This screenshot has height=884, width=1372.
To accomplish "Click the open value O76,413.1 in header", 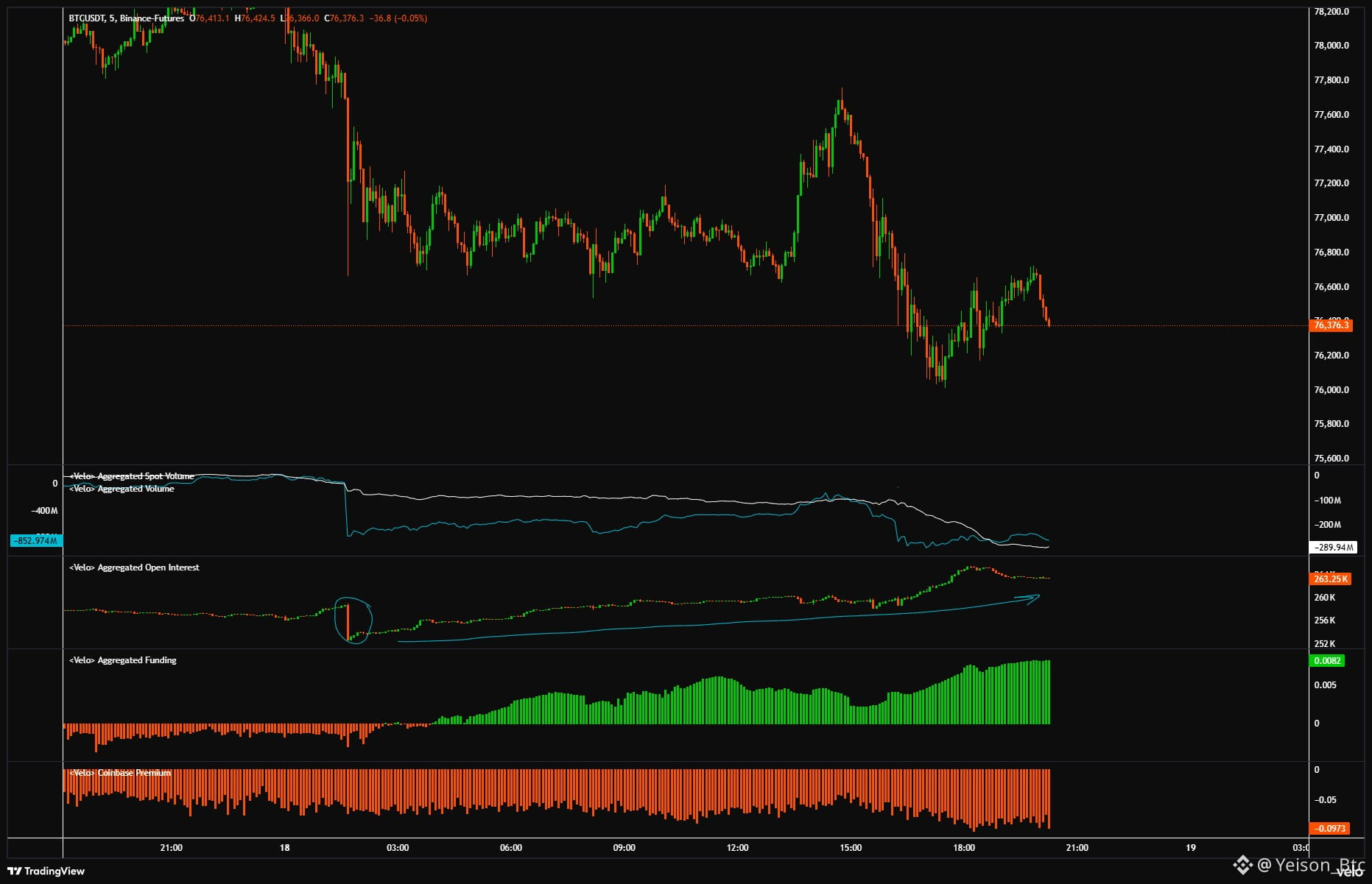I will point(209,18).
